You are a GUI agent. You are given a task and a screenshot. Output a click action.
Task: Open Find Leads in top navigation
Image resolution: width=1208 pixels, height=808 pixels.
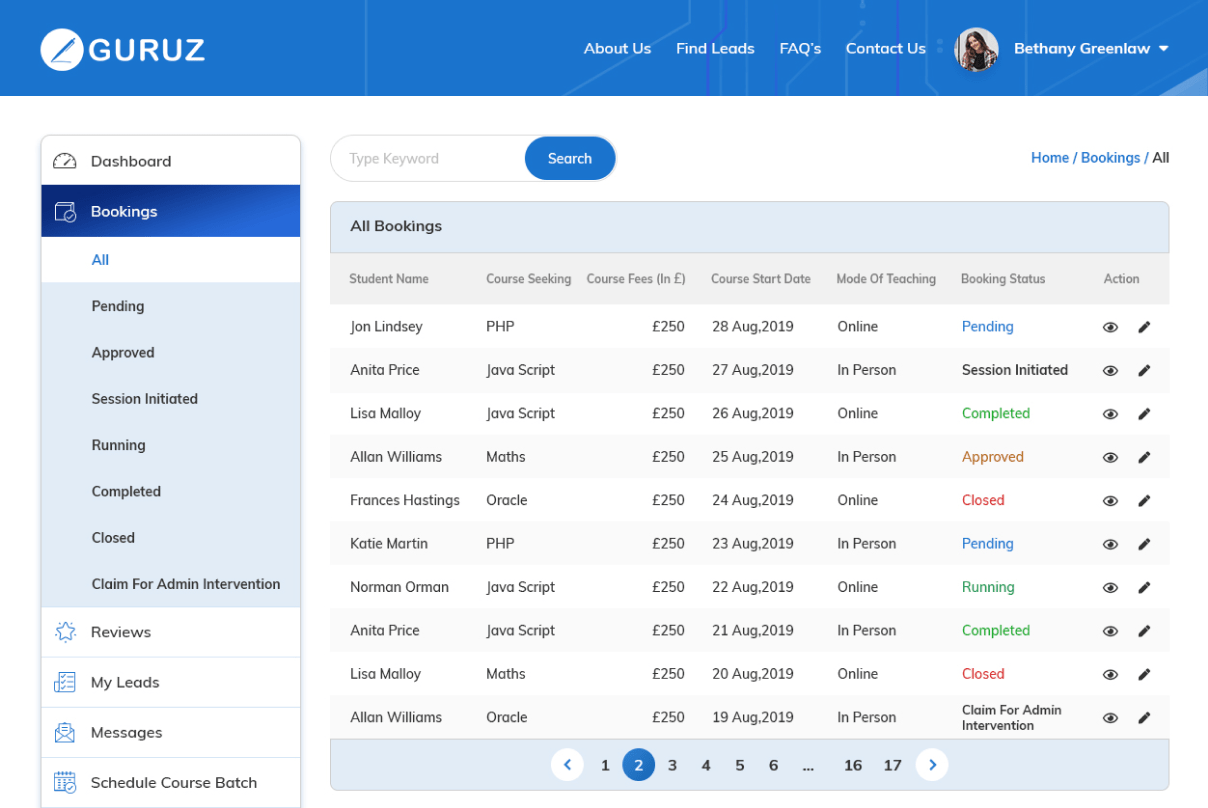[715, 48]
